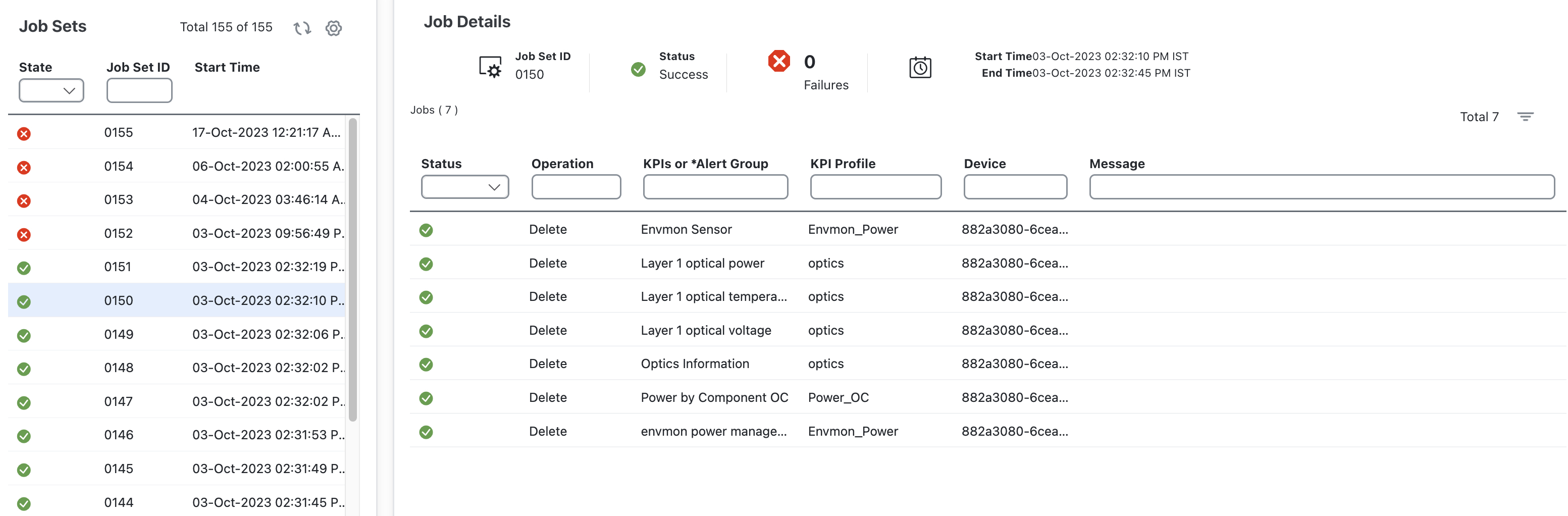Focus the Message filter field
Image resolution: width=1568 pixels, height=516 pixels.
coord(1322,187)
